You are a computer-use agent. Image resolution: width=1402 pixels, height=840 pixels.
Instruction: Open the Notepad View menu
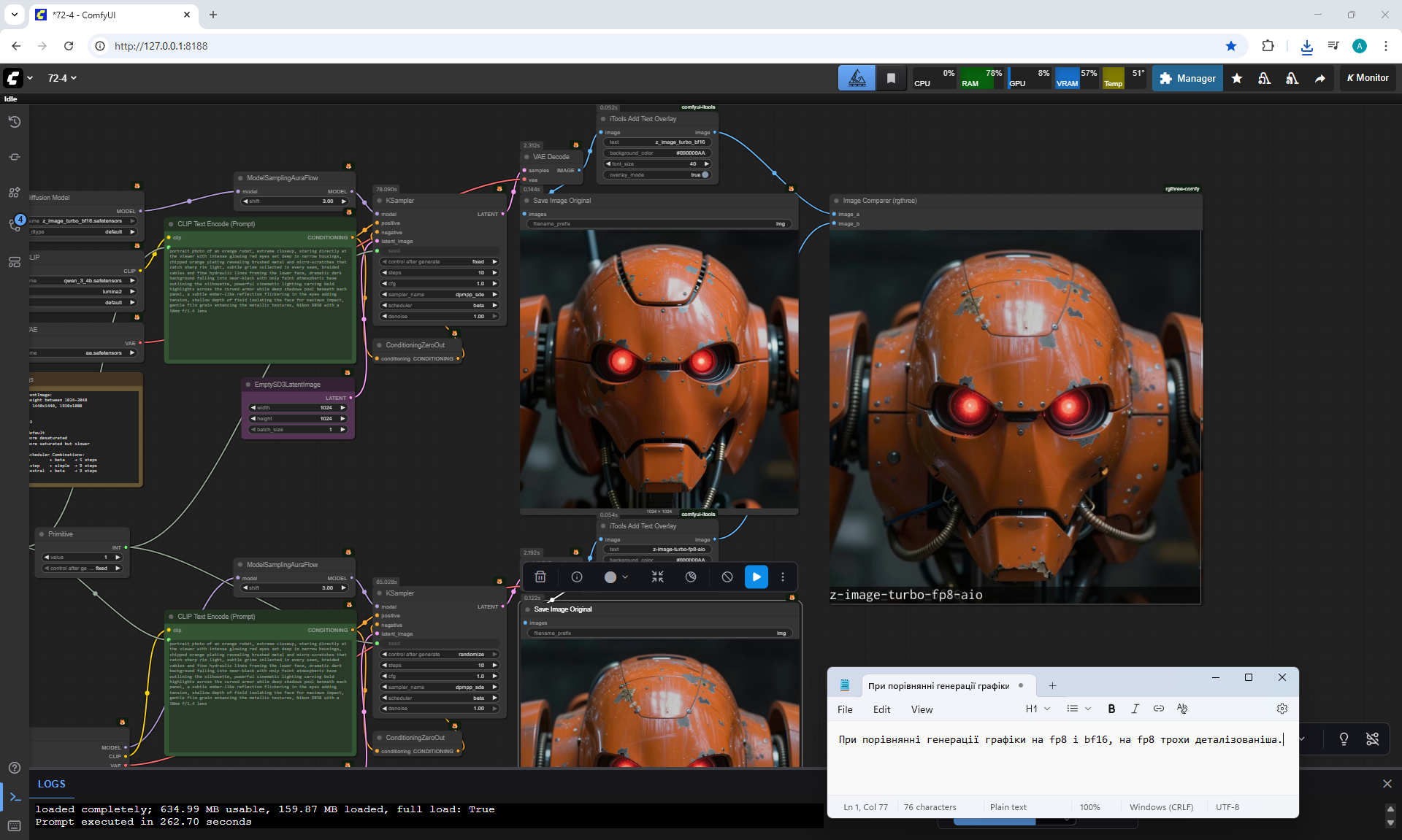[922, 709]
